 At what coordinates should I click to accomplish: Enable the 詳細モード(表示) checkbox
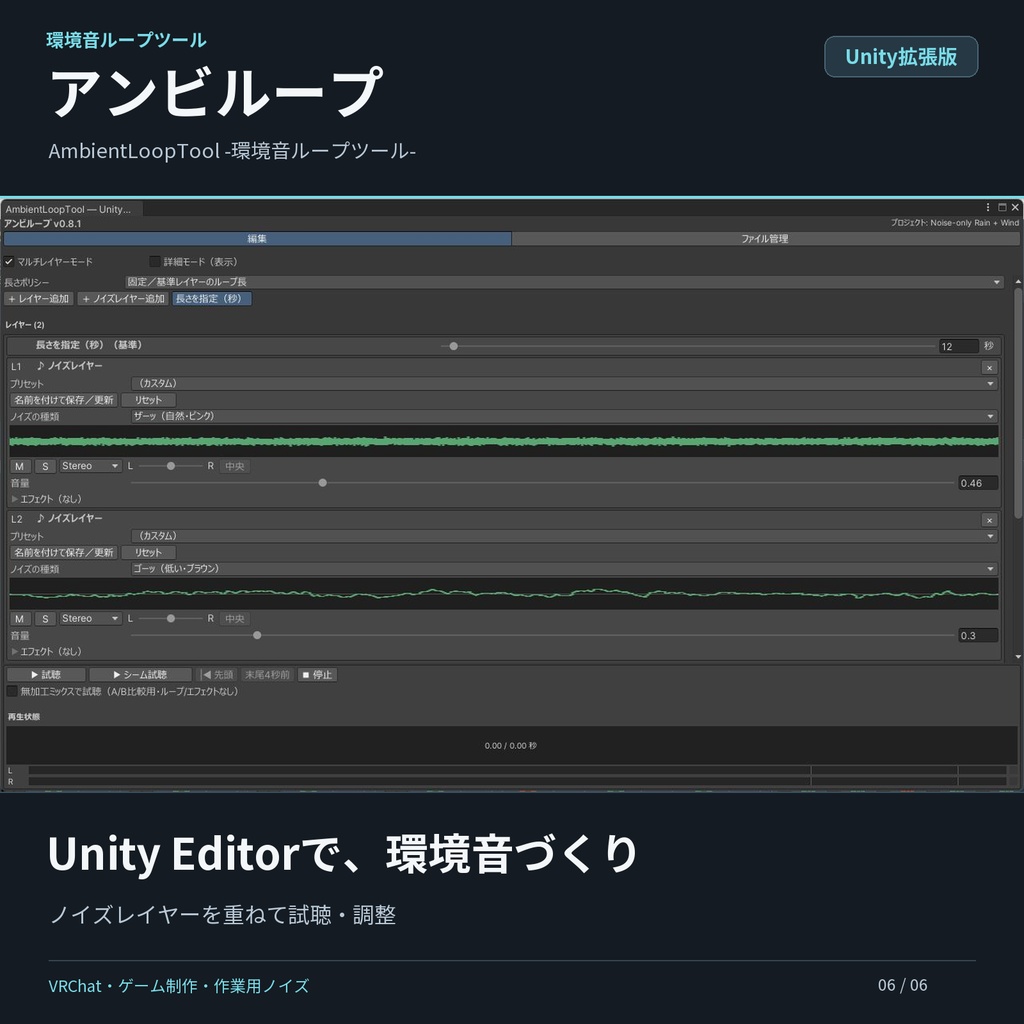point(155,261)
